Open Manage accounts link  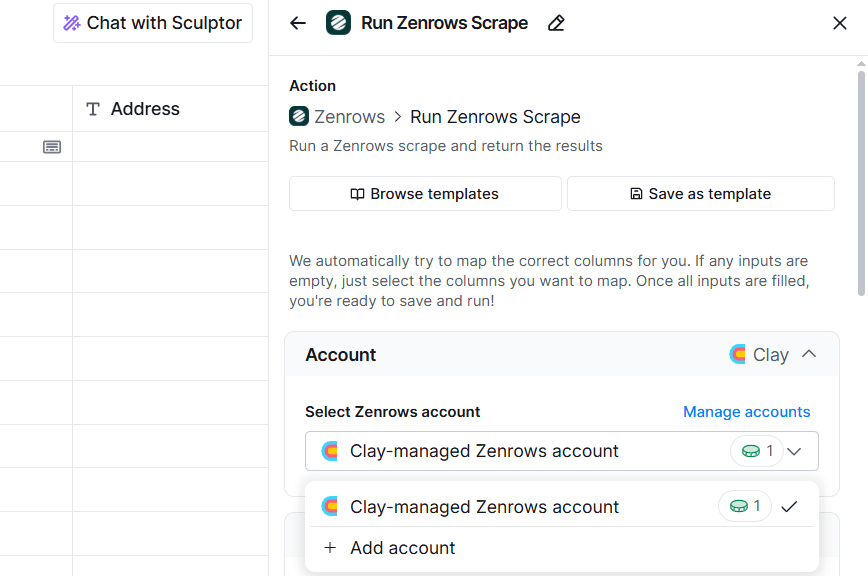(x=746, y=412)
